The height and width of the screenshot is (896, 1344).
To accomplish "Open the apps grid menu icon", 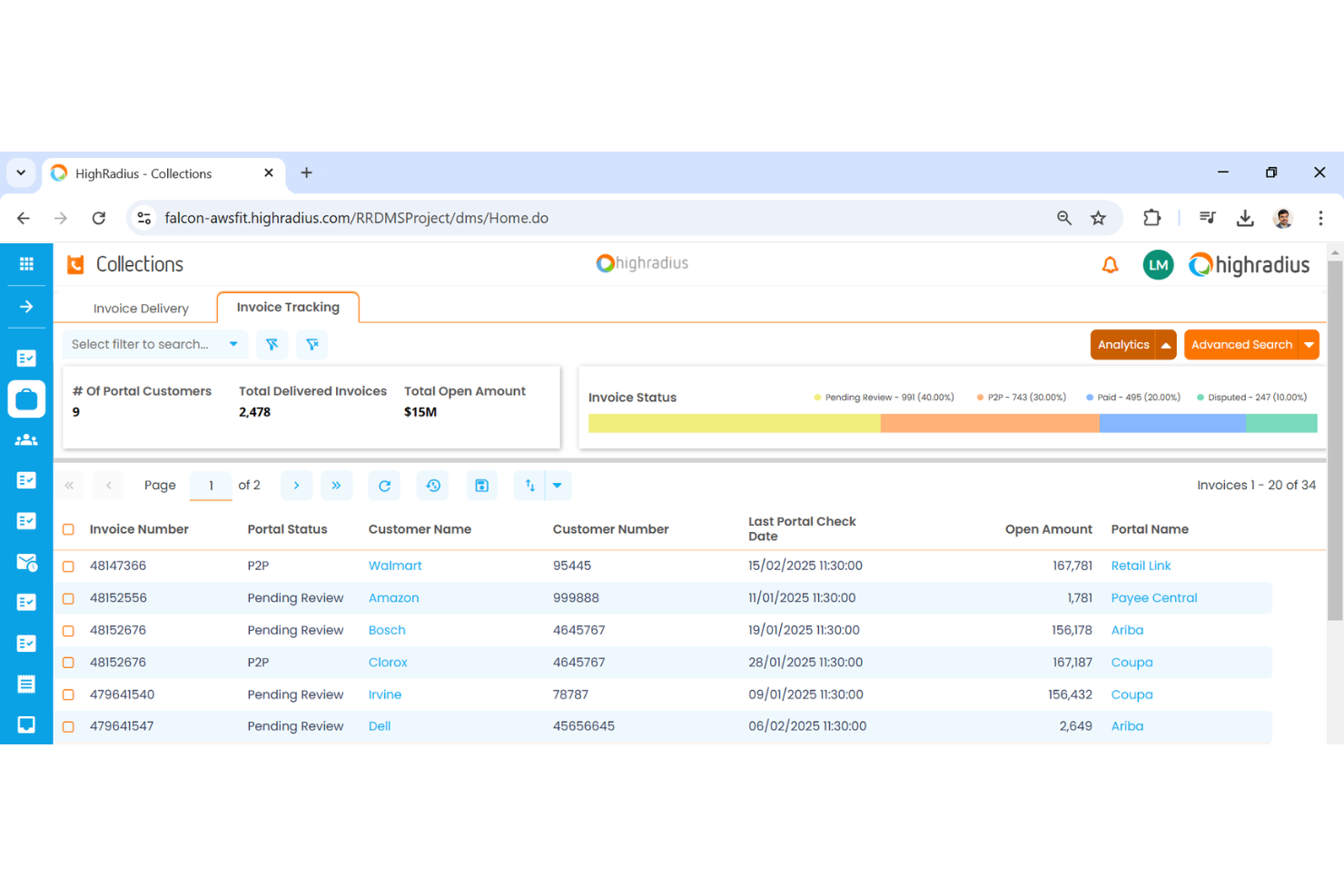I will click(26, 264).
